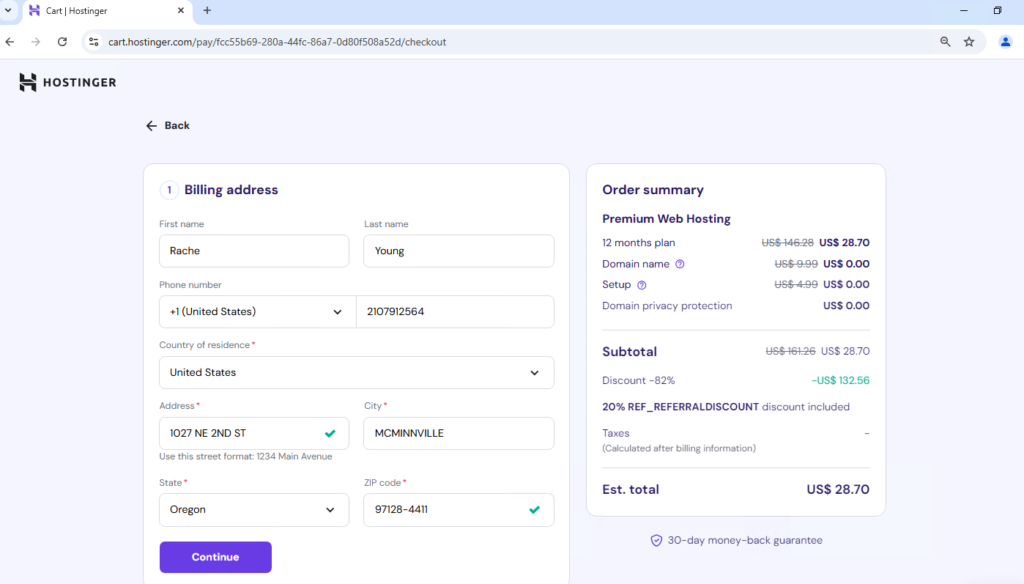View site information icon in address bar

(93, 42)
